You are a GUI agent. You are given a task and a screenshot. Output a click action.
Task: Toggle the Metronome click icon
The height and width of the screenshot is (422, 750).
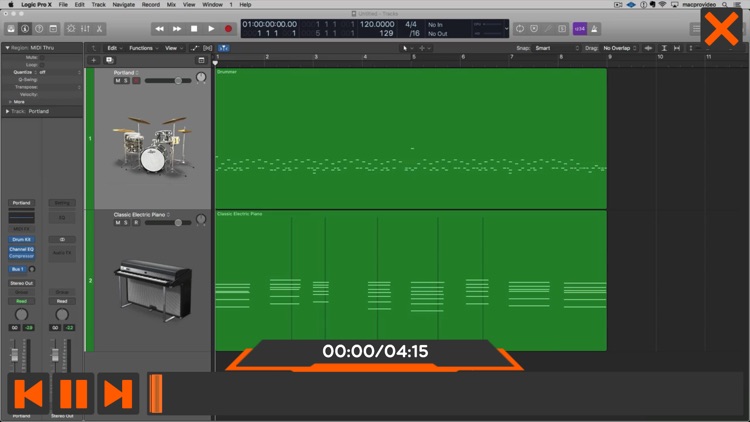tap(594, 29)
